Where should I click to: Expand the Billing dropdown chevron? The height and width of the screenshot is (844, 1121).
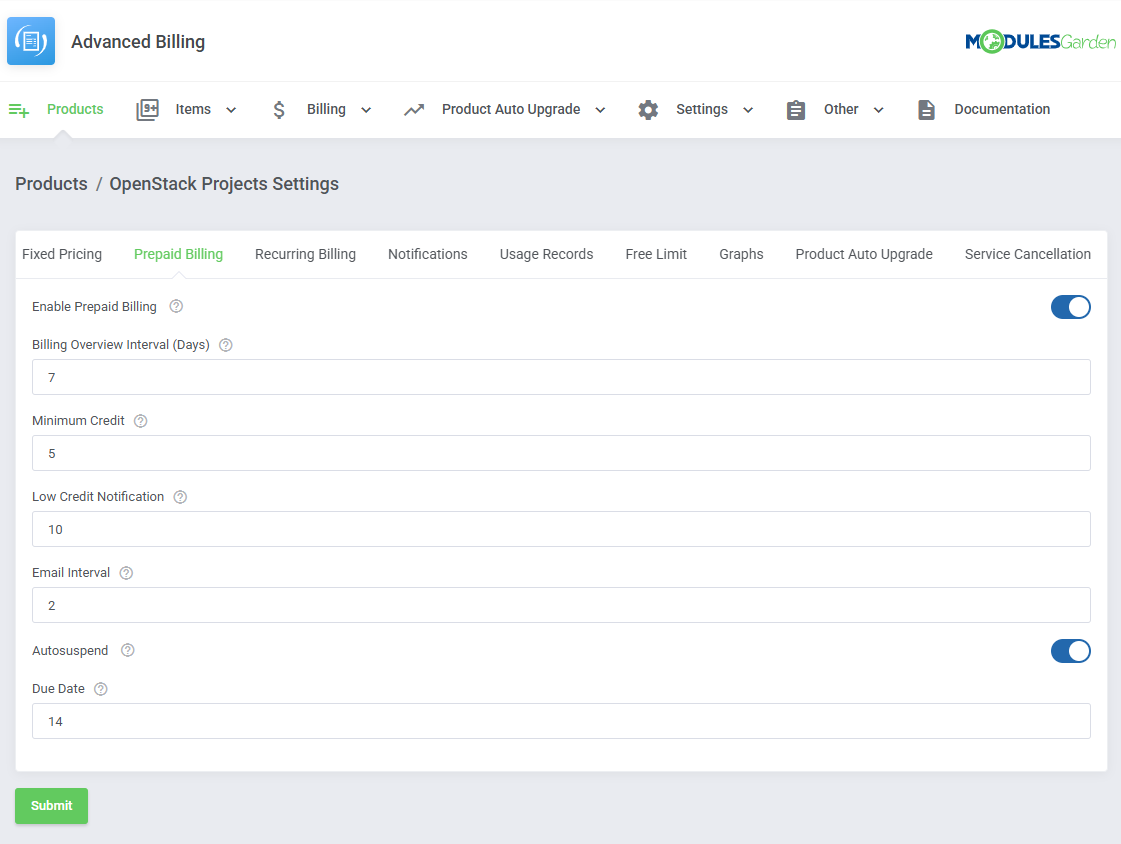(x=366, y=110)
